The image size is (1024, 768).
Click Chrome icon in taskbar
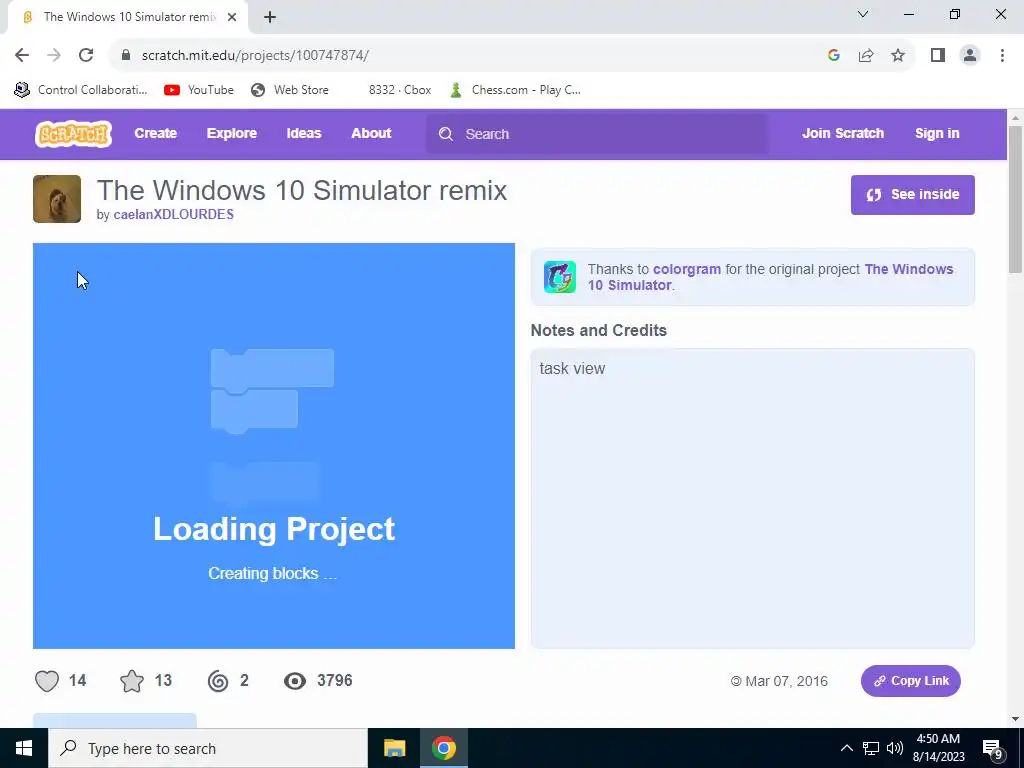pos(443,748)
